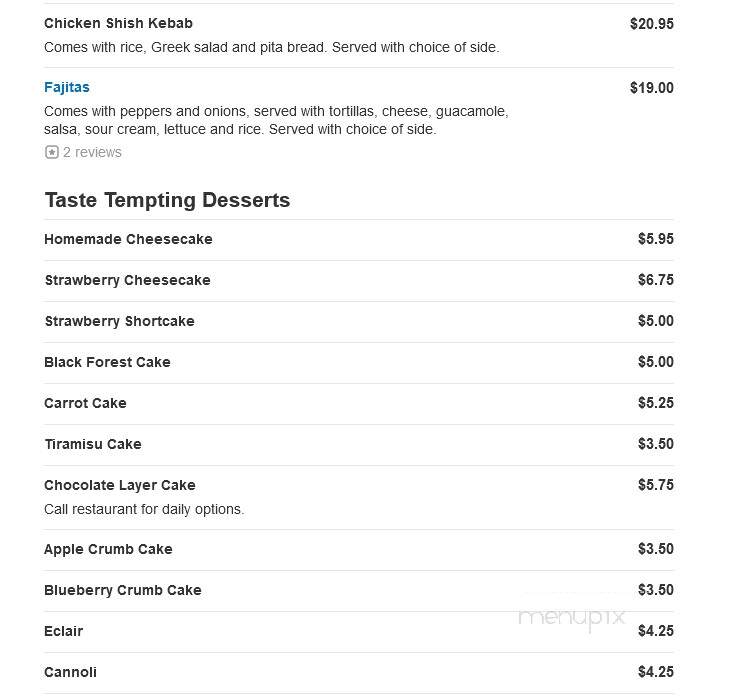Select the Homemade Cheesecake item
The width and height of the screenshot is (751, 700).
(x=128, y=239)
